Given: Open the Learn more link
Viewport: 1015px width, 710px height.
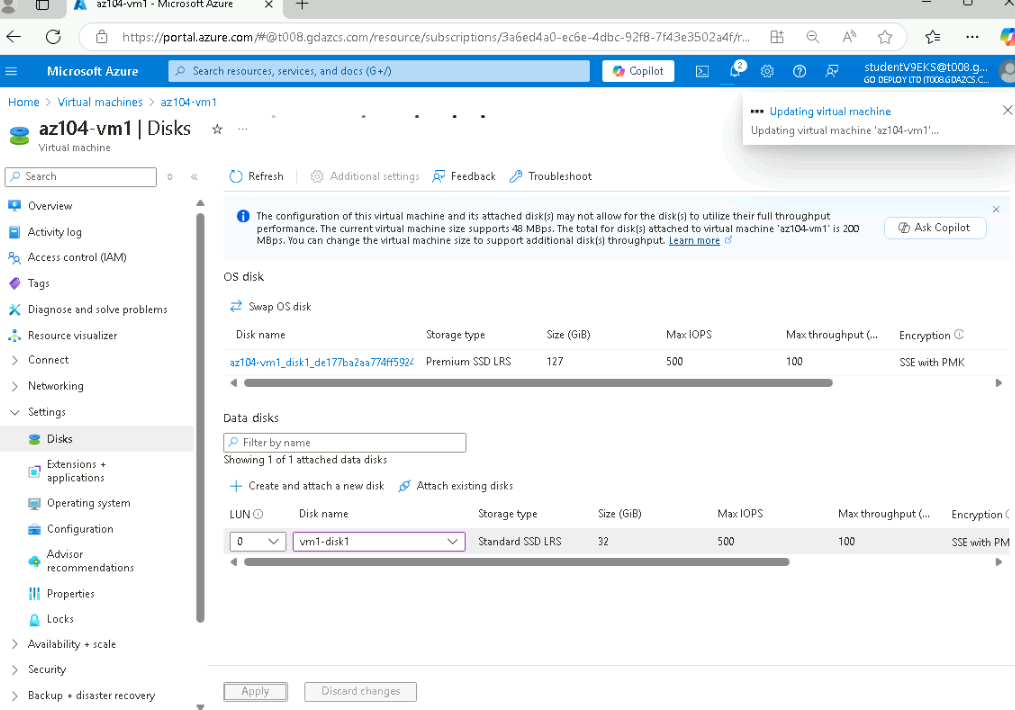Looking at the screenshot, I should coord(694,241).
